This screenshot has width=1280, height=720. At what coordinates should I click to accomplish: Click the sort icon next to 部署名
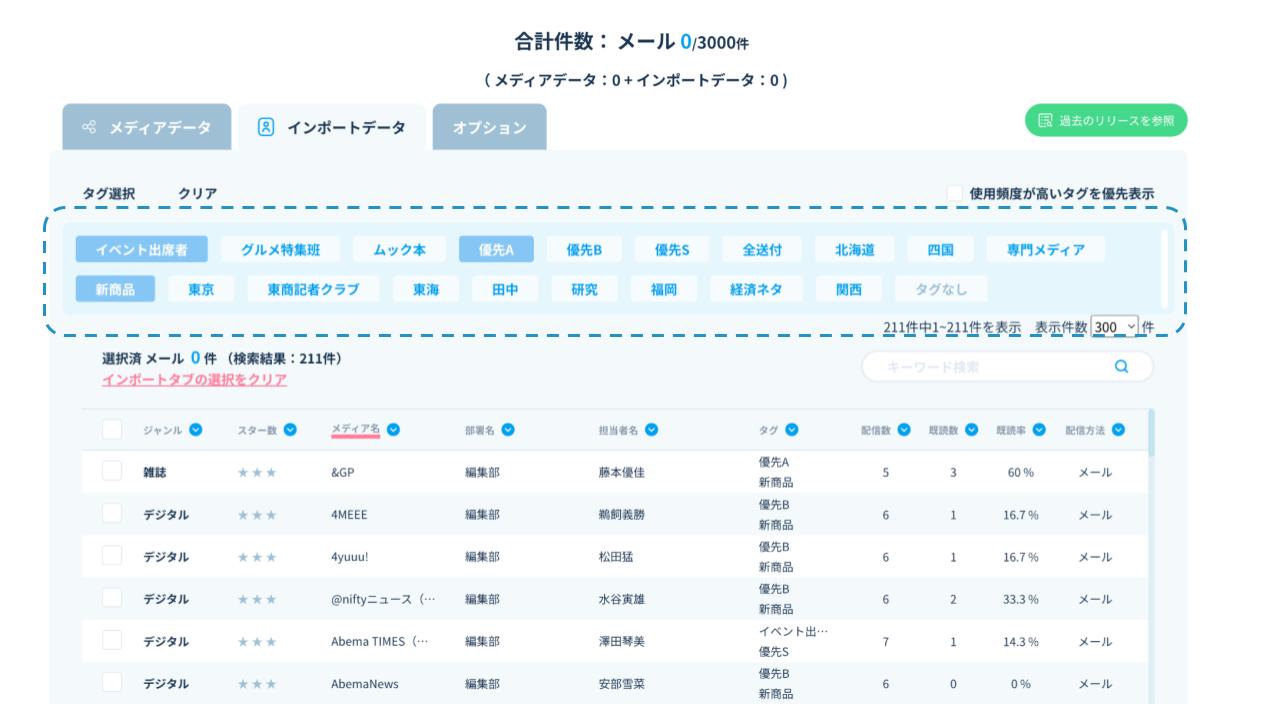point(508,430)
